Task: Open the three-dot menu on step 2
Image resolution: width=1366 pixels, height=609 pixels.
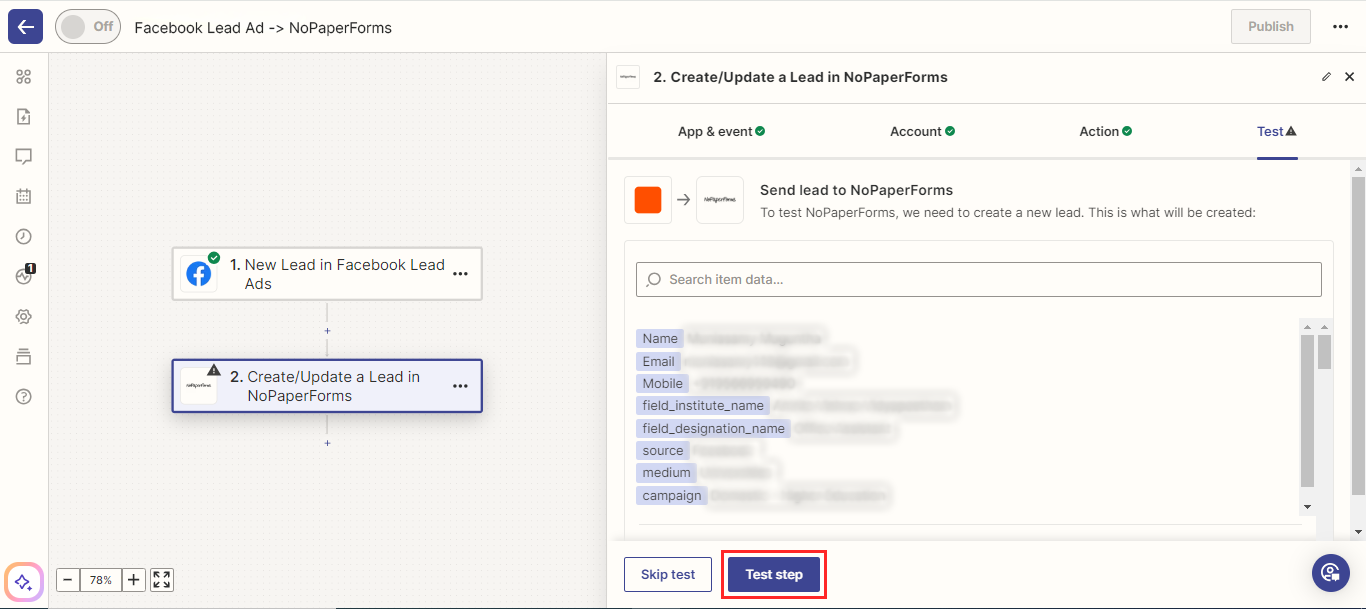Action: click(460, 386)
